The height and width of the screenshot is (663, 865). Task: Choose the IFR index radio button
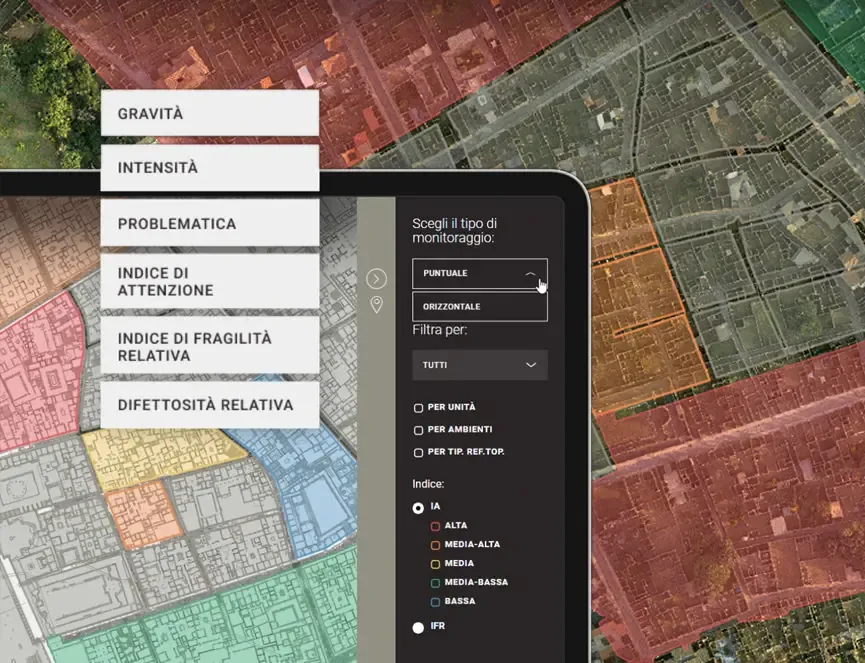point(418,627)
